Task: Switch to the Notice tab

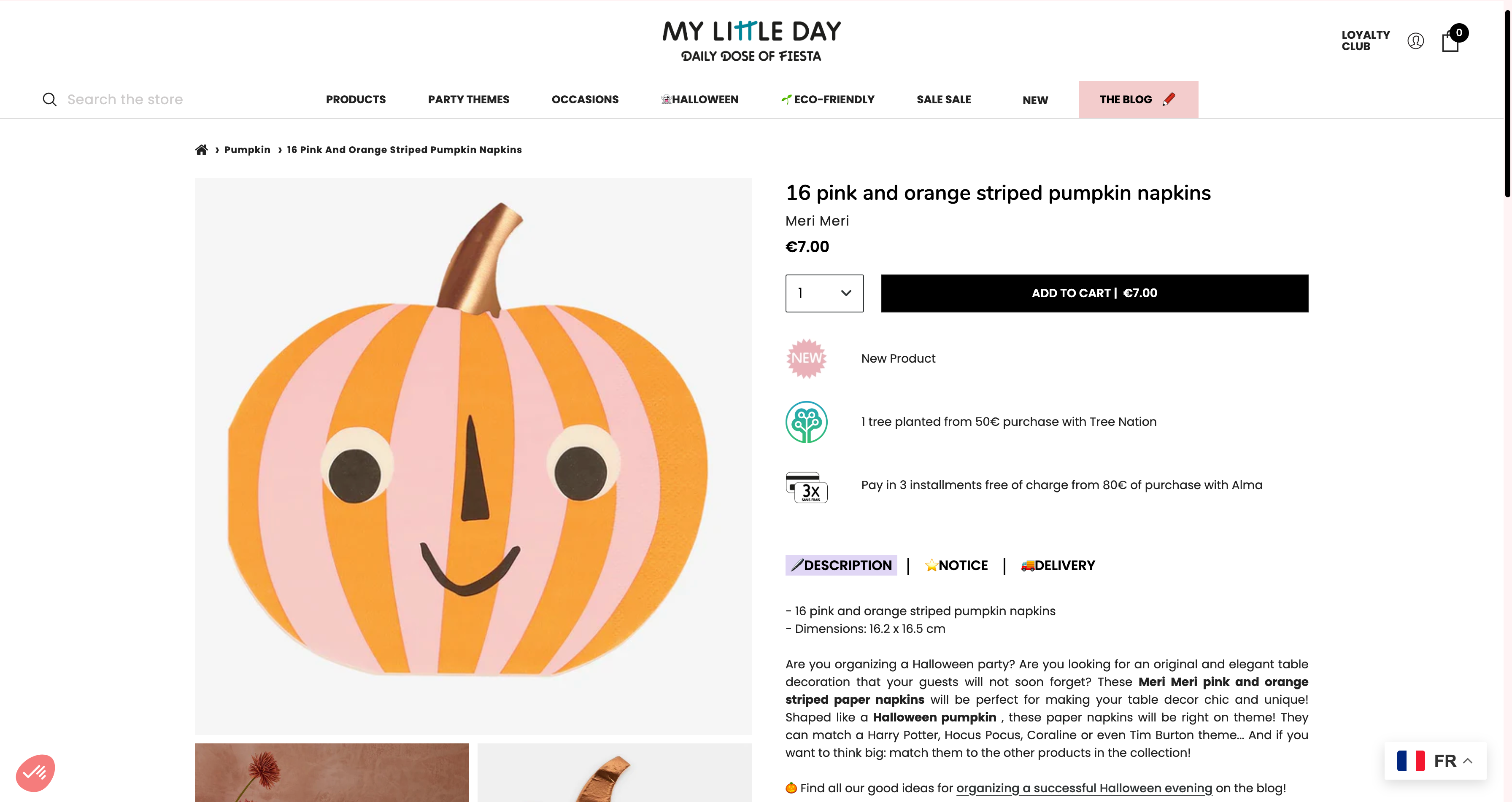Action: coord(956,565)
